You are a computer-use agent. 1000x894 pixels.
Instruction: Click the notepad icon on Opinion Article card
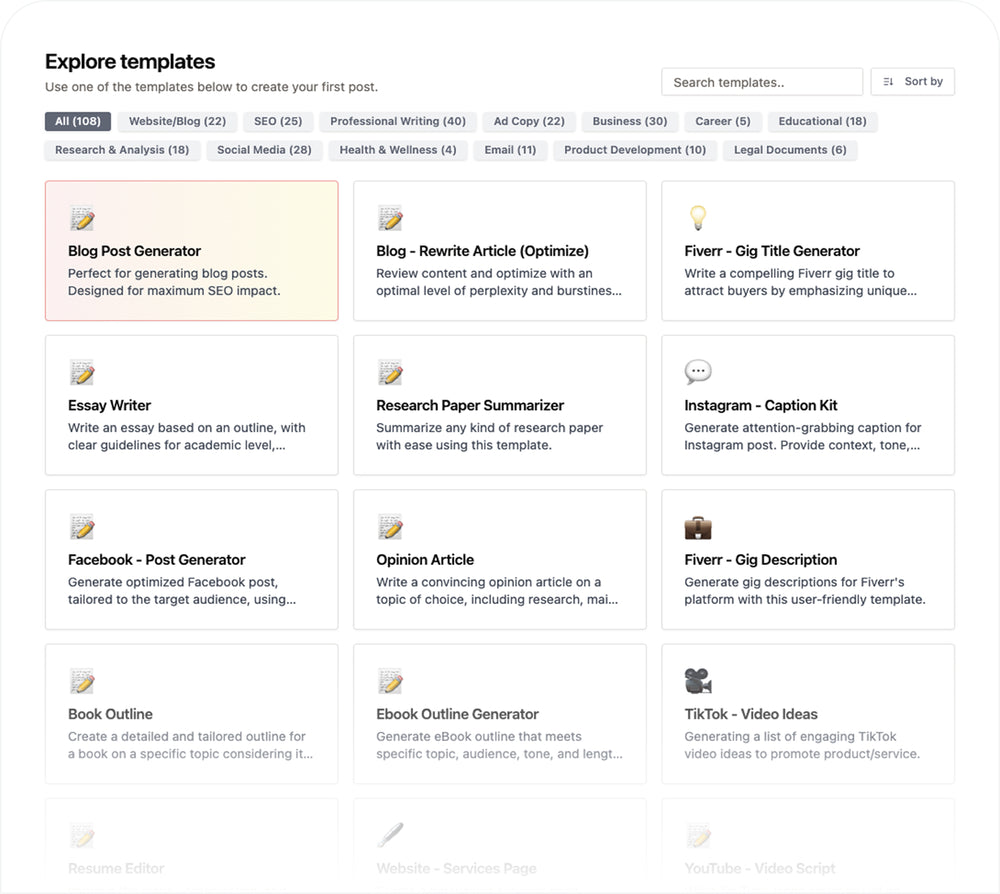pos(390,527)
